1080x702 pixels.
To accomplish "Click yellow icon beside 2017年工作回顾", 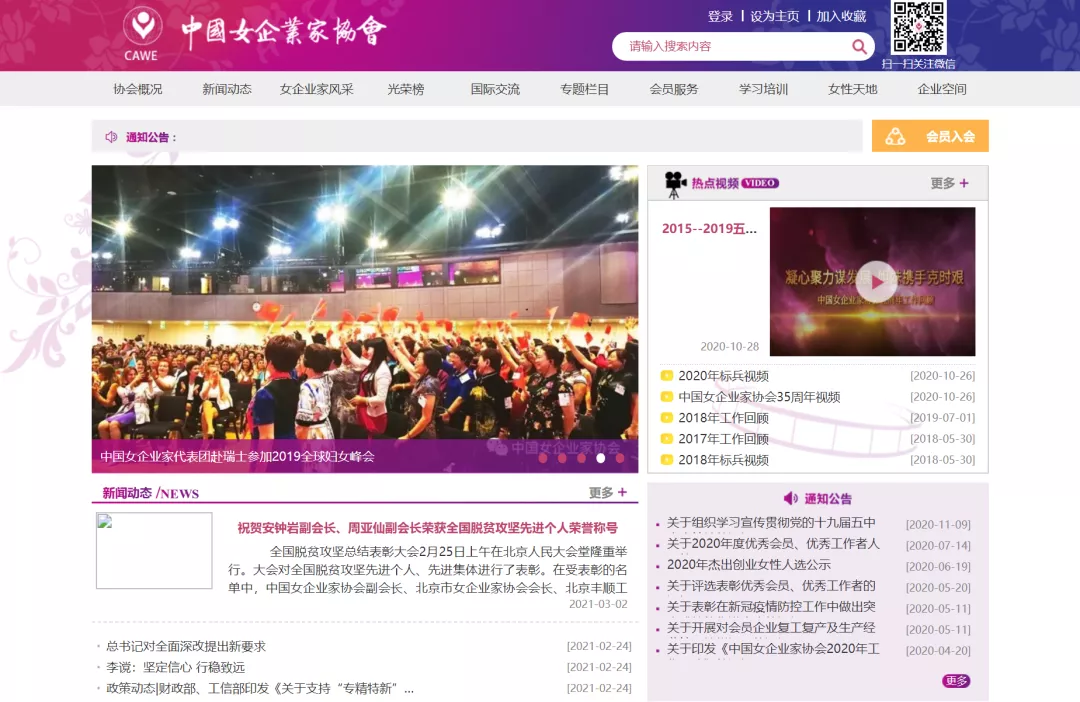I will [x=666, y=439].
